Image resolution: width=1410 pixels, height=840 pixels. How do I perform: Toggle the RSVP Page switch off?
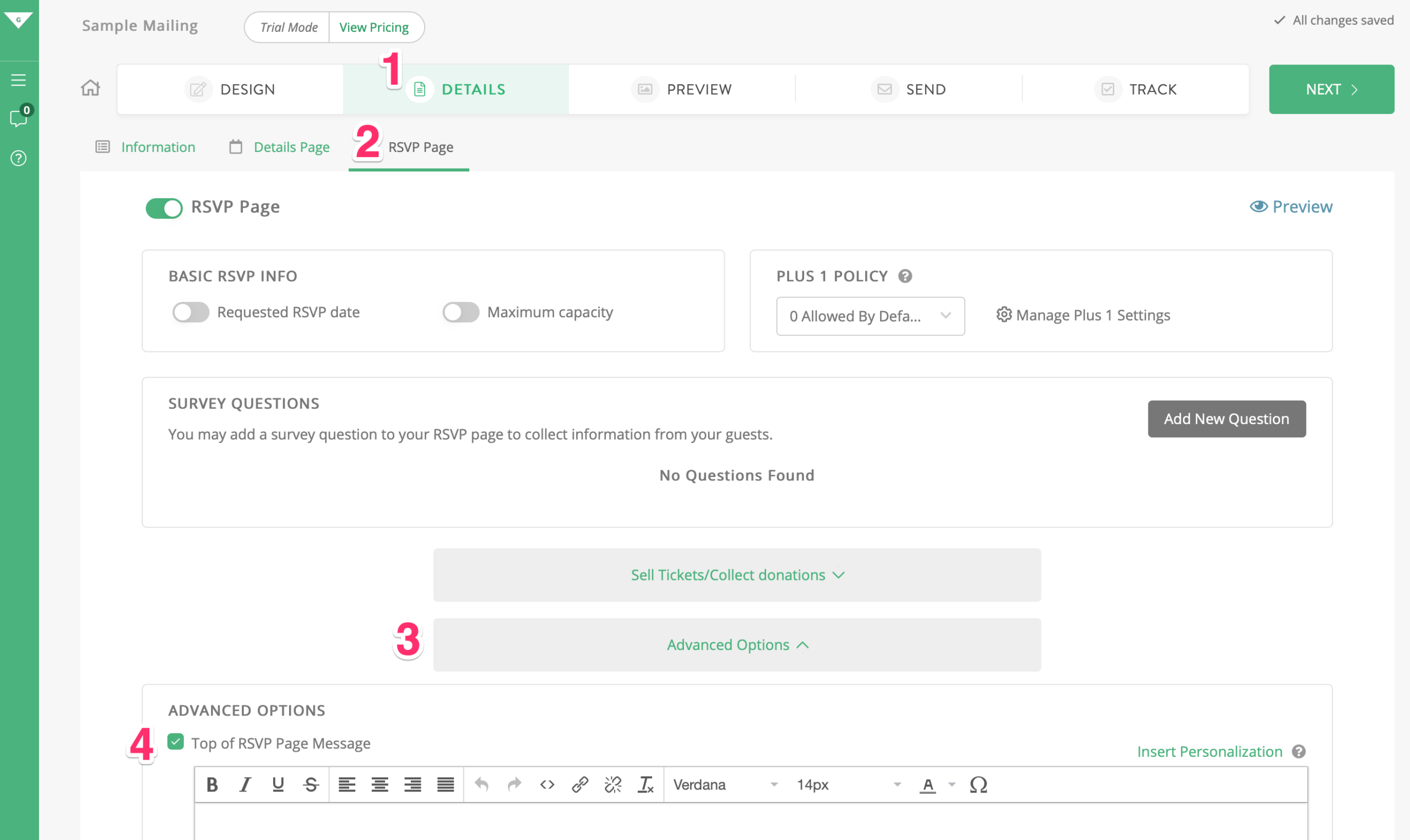164,208
